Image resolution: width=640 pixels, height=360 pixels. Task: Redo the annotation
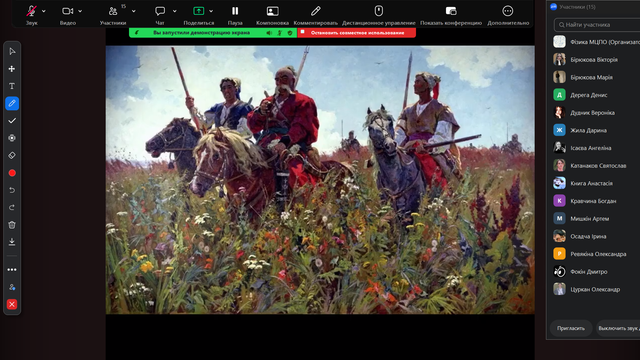12,207
